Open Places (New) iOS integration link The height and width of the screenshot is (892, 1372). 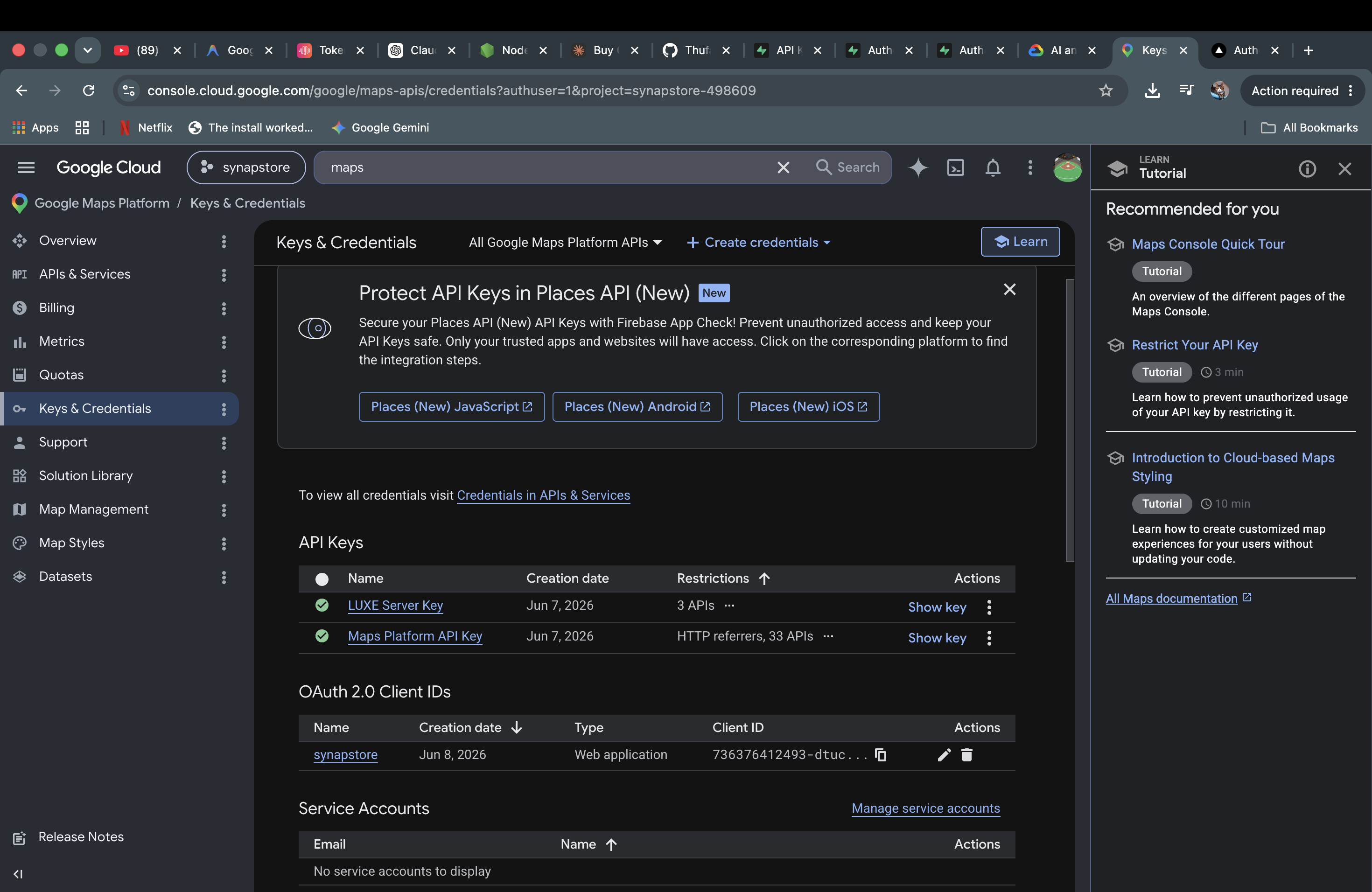808,407
